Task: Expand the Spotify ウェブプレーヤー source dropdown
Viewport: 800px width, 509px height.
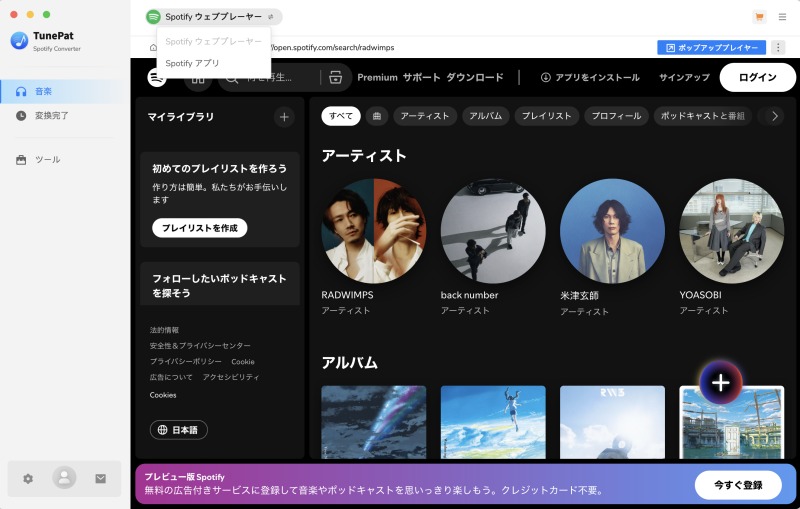Action: [213, 17]
